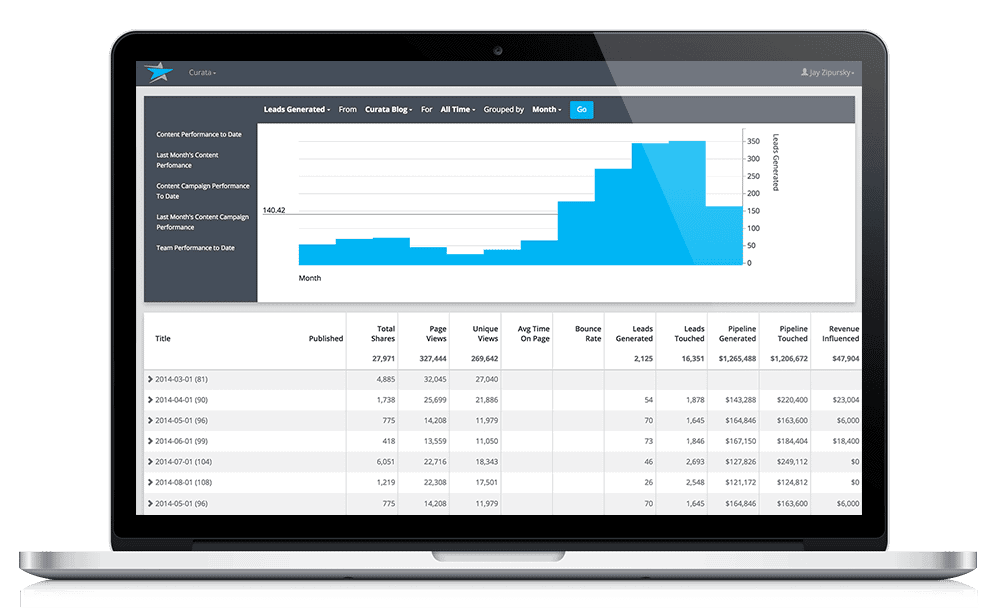Viewport: 1000px width, 612px height.
Task: Expand the 2014-07-01 (104) row
Action: pyautogui.click(x=151, y=462)
